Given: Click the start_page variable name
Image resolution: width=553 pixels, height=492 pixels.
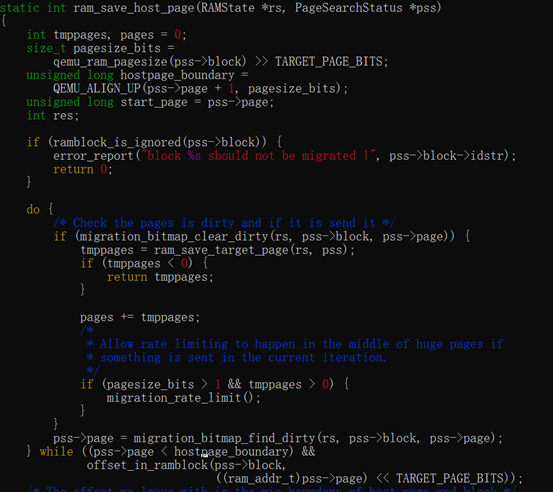Looking at the screenshot, I should [154, 102].
